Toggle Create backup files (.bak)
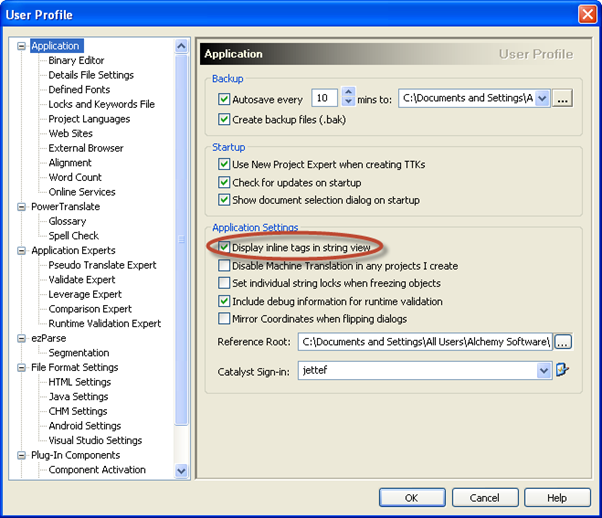This screenshot has height=518, width=602. click(224, 119)
